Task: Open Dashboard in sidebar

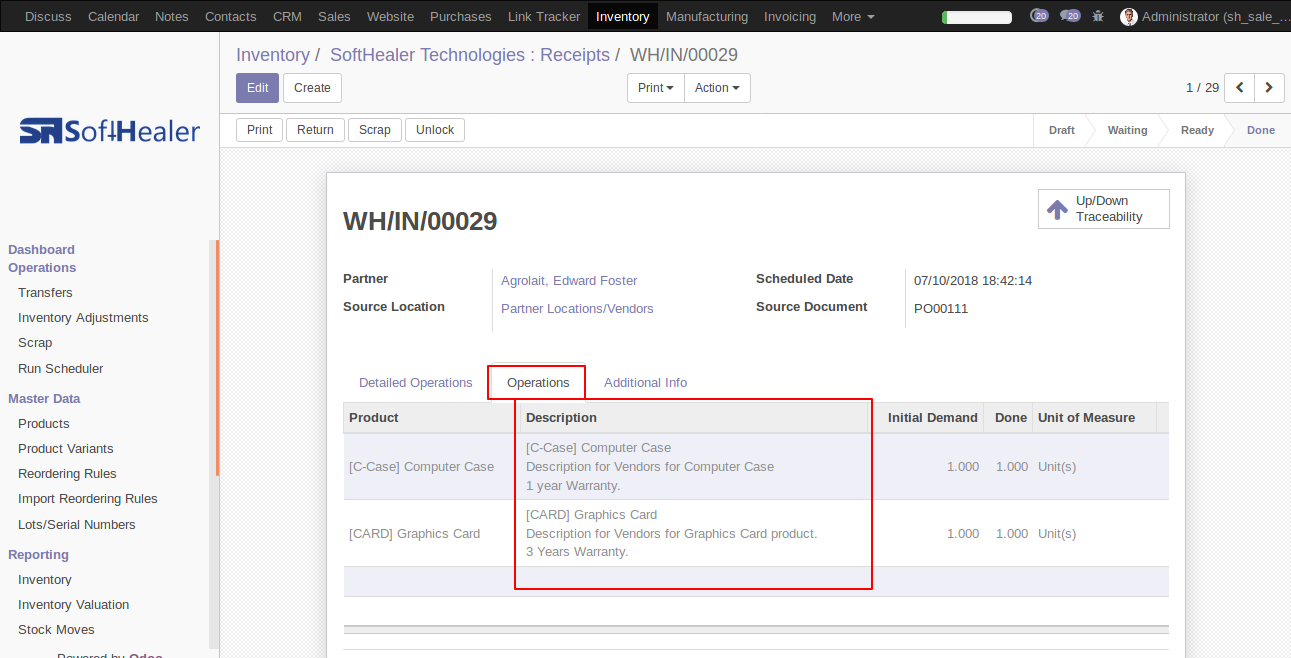Action: [41, 250]
